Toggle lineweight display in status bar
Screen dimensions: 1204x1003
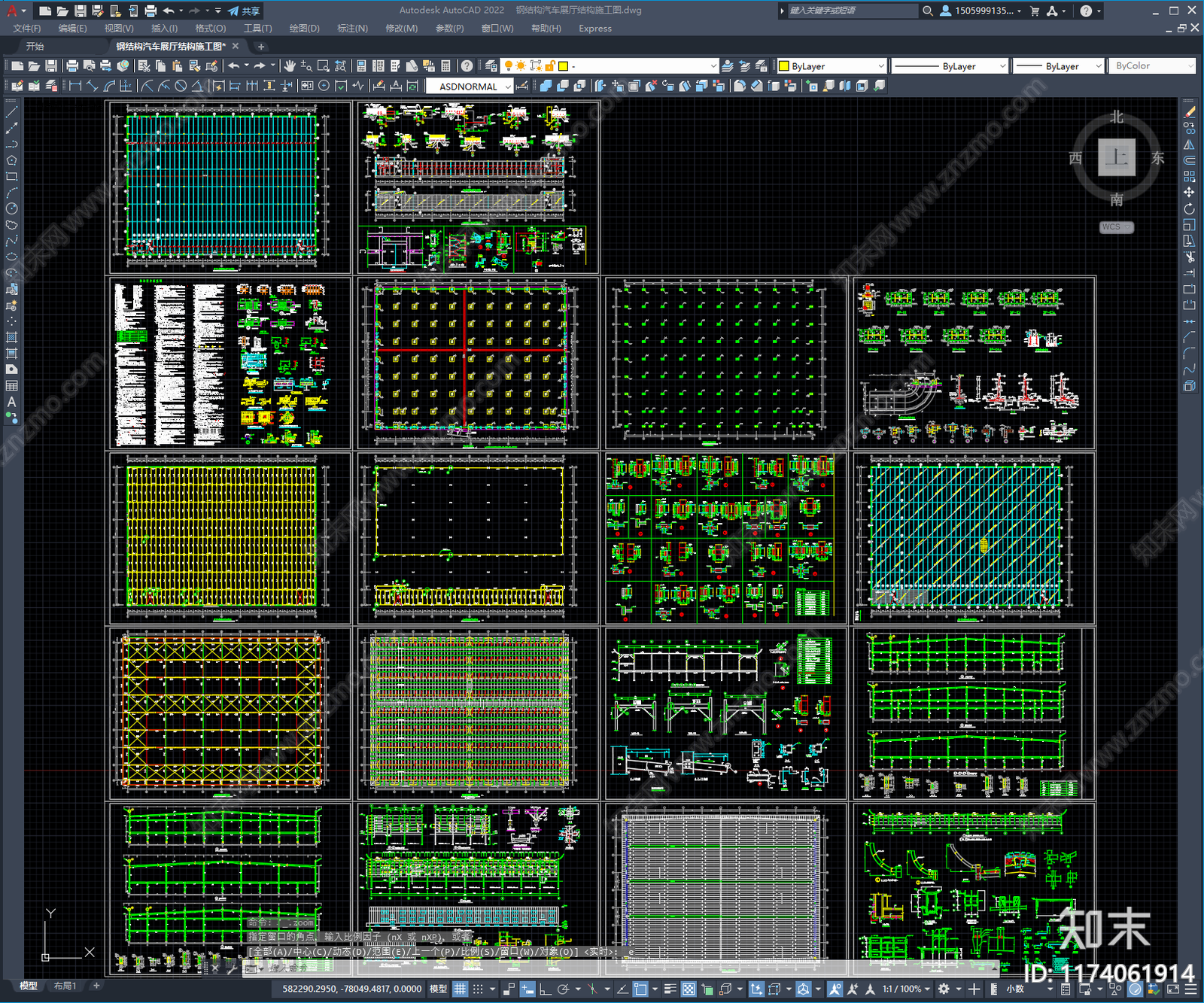[x=670, y=989]
